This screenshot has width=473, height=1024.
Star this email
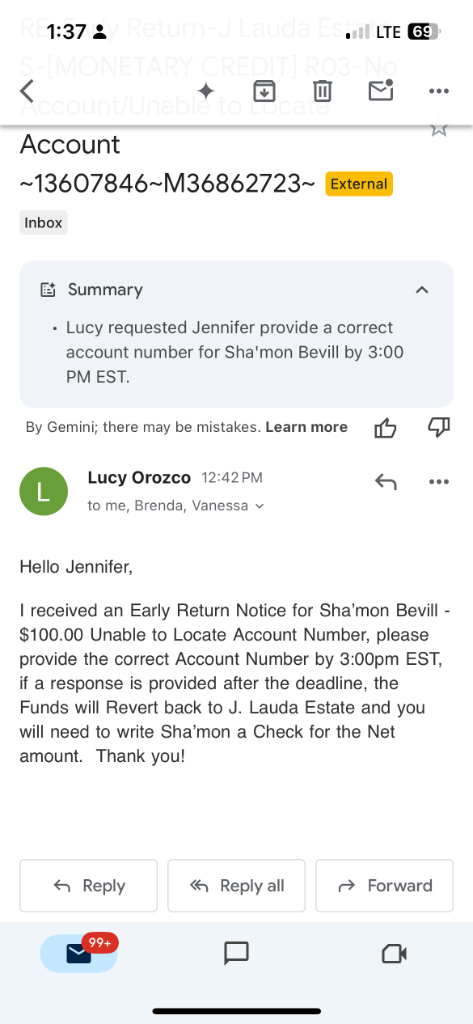439,129
